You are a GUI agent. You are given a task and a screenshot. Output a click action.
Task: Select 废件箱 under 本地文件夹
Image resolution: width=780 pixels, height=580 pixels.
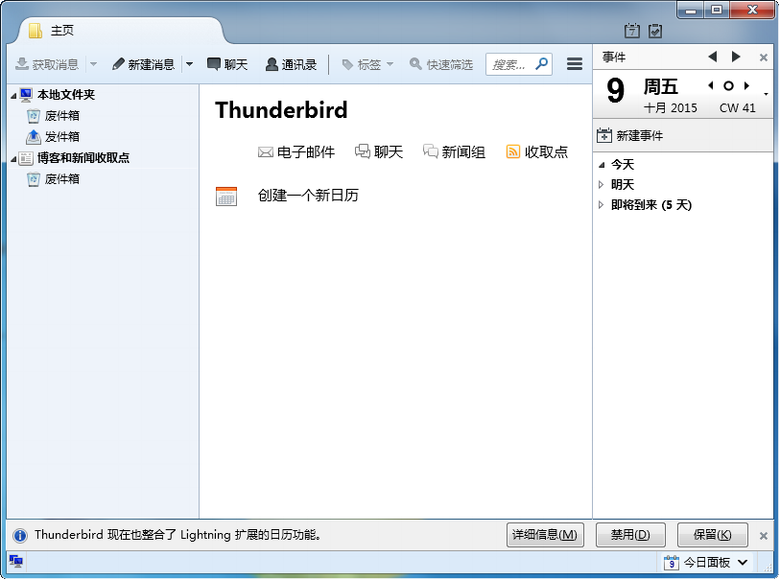(x=62, y=116)
